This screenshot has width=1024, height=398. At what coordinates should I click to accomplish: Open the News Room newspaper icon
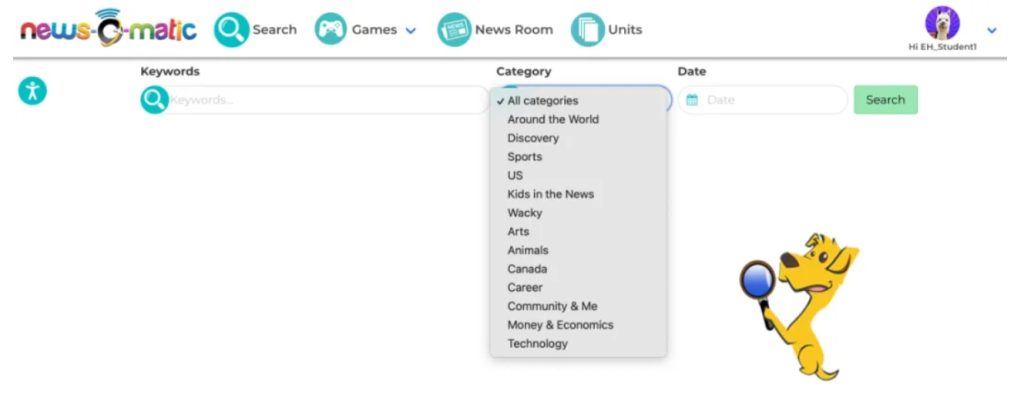click(x=454, y=29)
